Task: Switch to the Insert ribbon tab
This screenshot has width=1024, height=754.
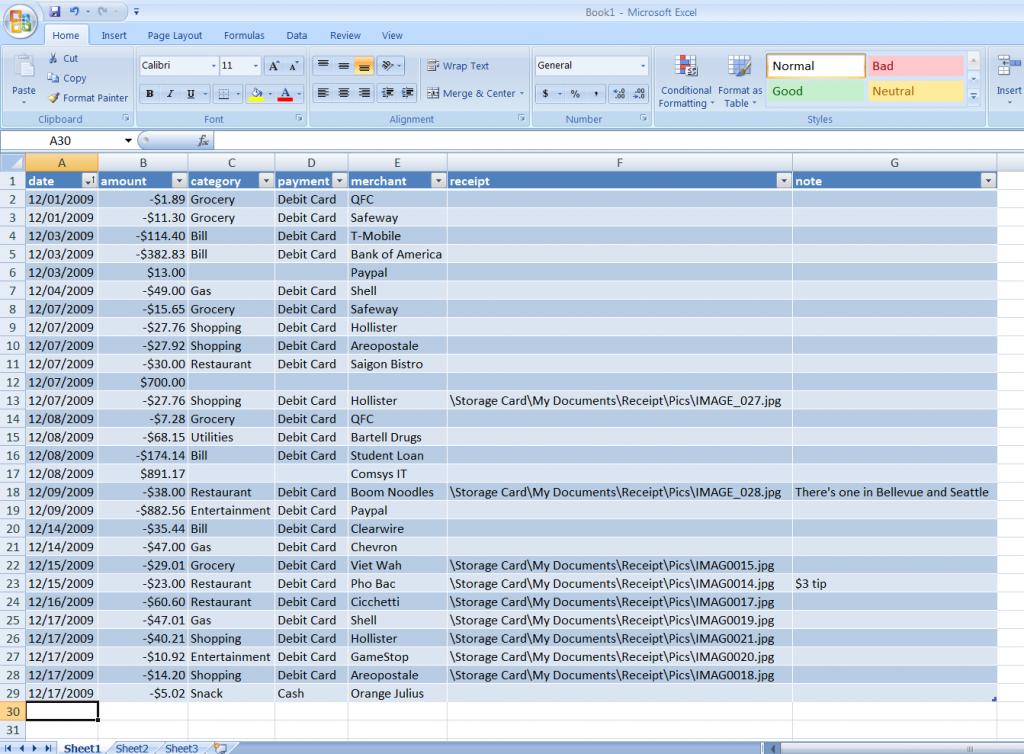Action: click(114, 35)
